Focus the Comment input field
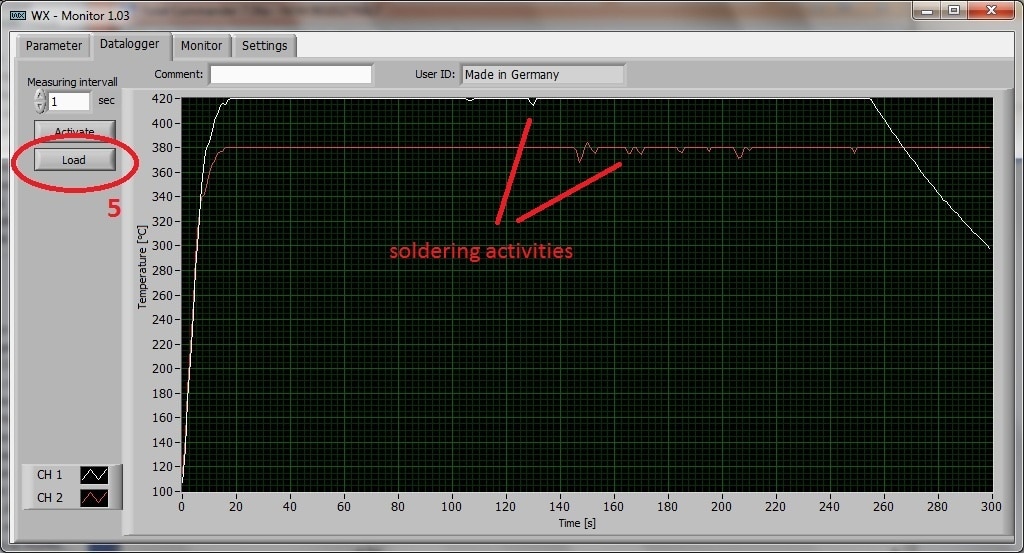This screenshot has width=1024, height=554. 291,74
